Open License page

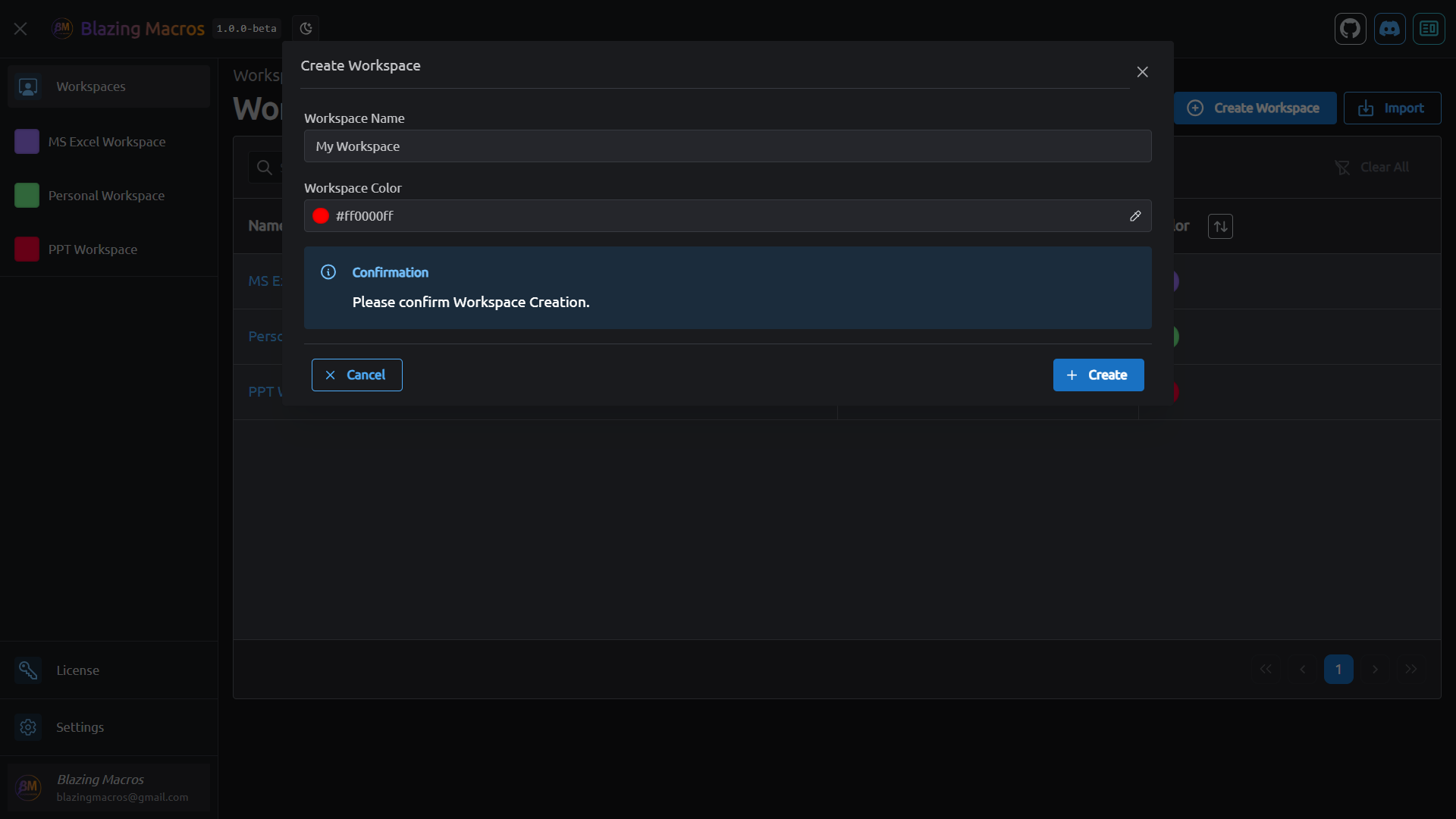tap(108, 670)
